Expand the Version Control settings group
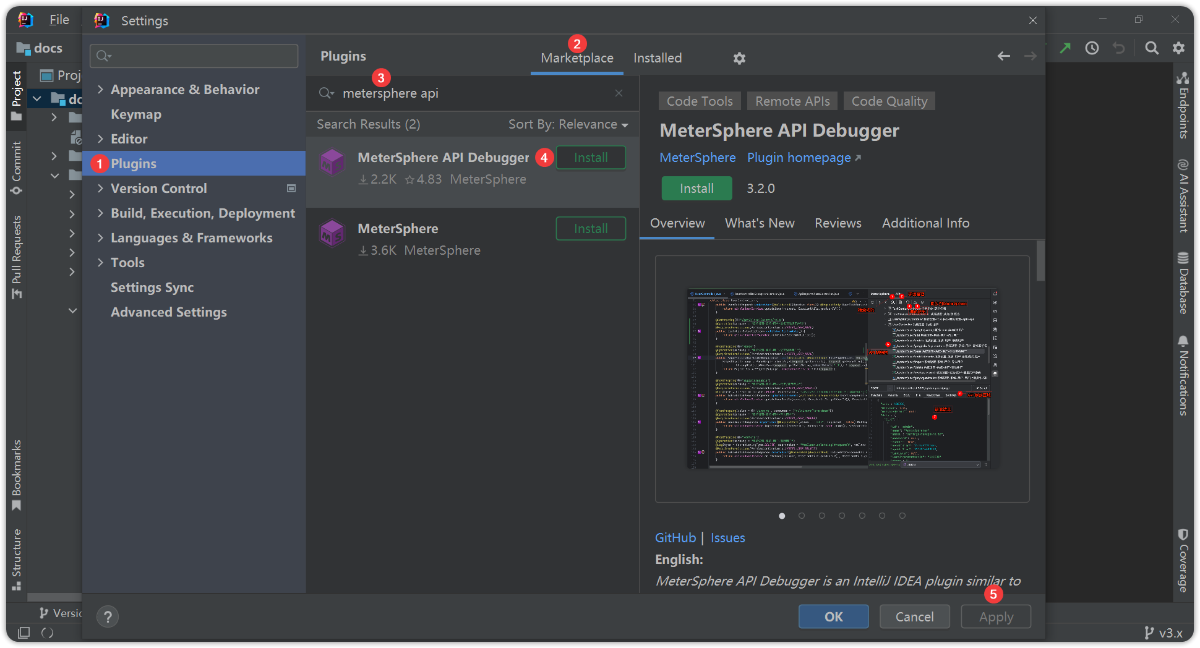This screenshot has width=1200, height=648. [x=100, y=188]
